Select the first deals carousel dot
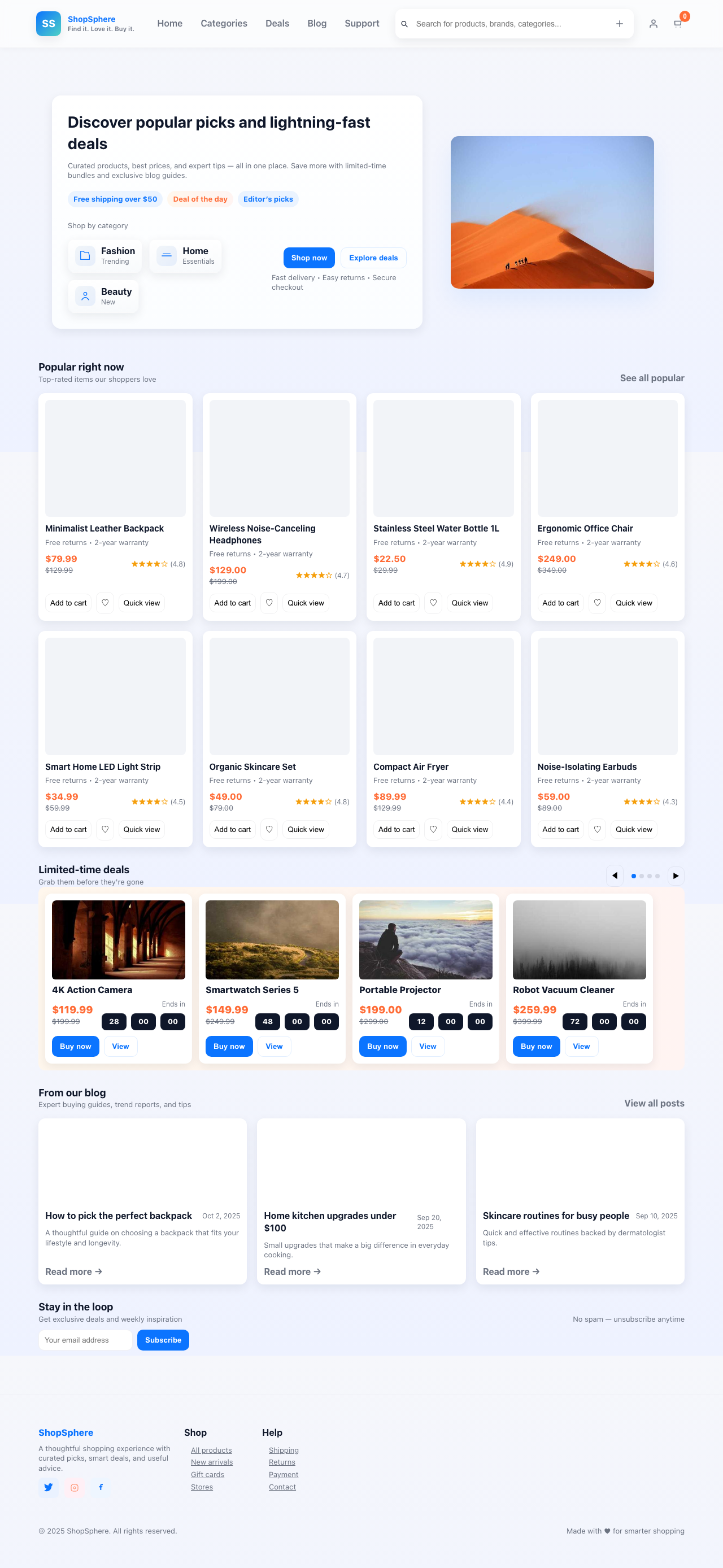Image resolution: width=723 pixels, height=1568 pixels. [634, 876]
